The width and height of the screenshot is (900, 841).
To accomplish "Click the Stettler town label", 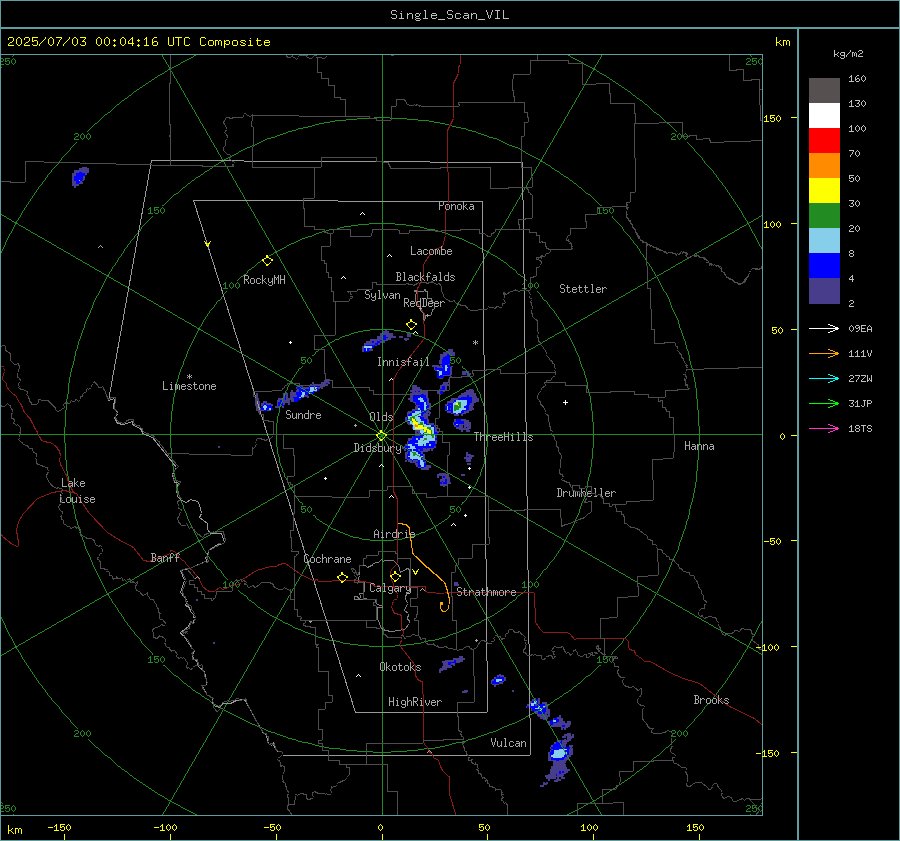I will click(x=583, y=289).
